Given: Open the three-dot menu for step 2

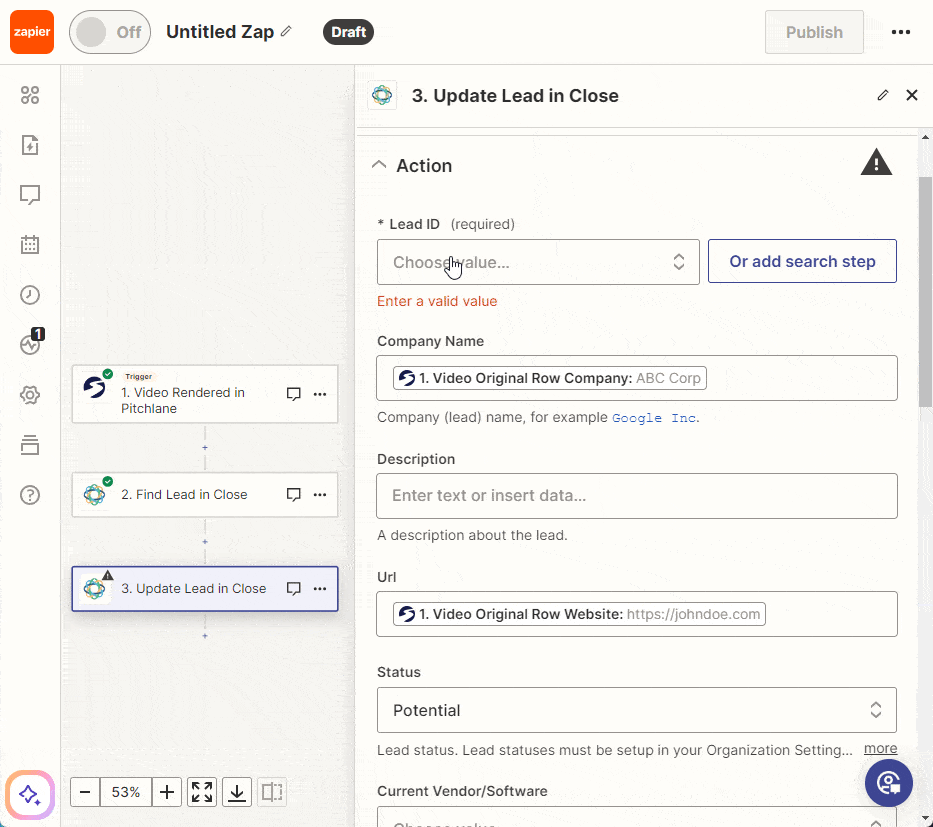Looking at the screenshot, I should tap(320, 494).
